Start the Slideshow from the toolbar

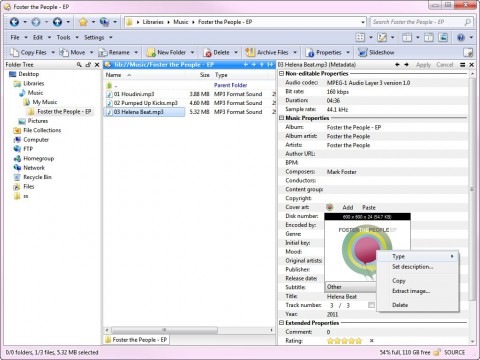[x=376, y=52]
